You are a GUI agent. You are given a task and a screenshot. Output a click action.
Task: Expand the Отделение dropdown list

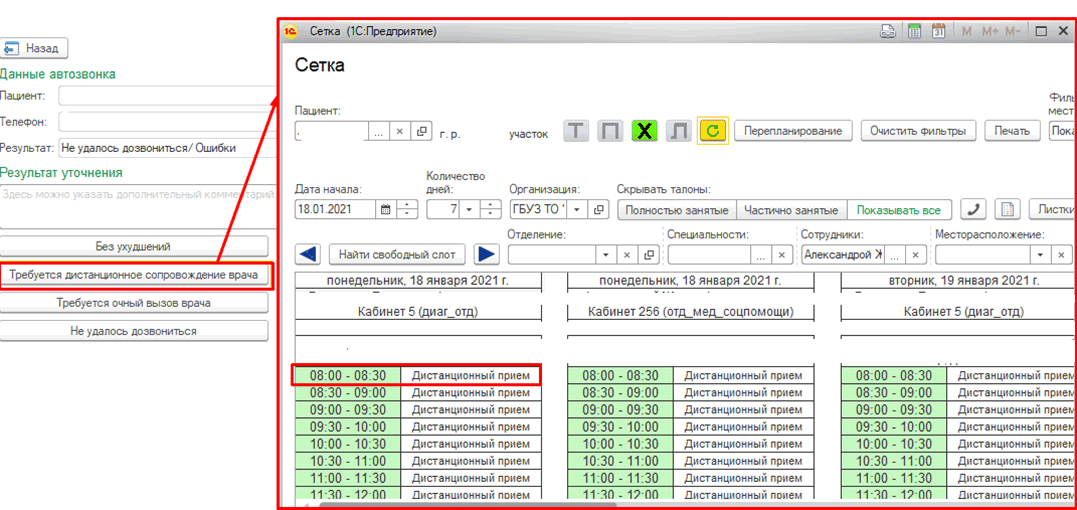603,255
